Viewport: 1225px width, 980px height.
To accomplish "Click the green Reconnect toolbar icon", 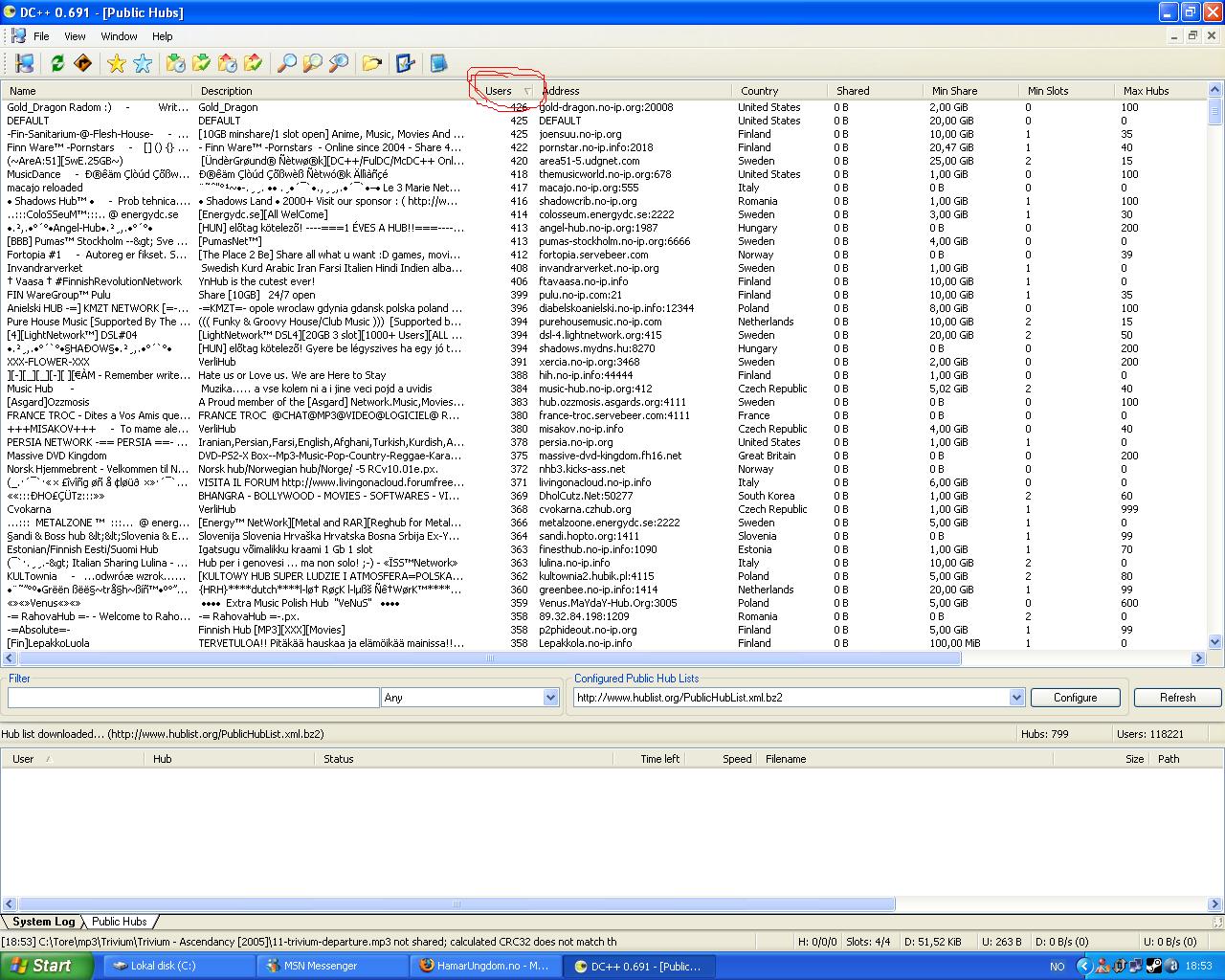I will (x=57, y=63).
